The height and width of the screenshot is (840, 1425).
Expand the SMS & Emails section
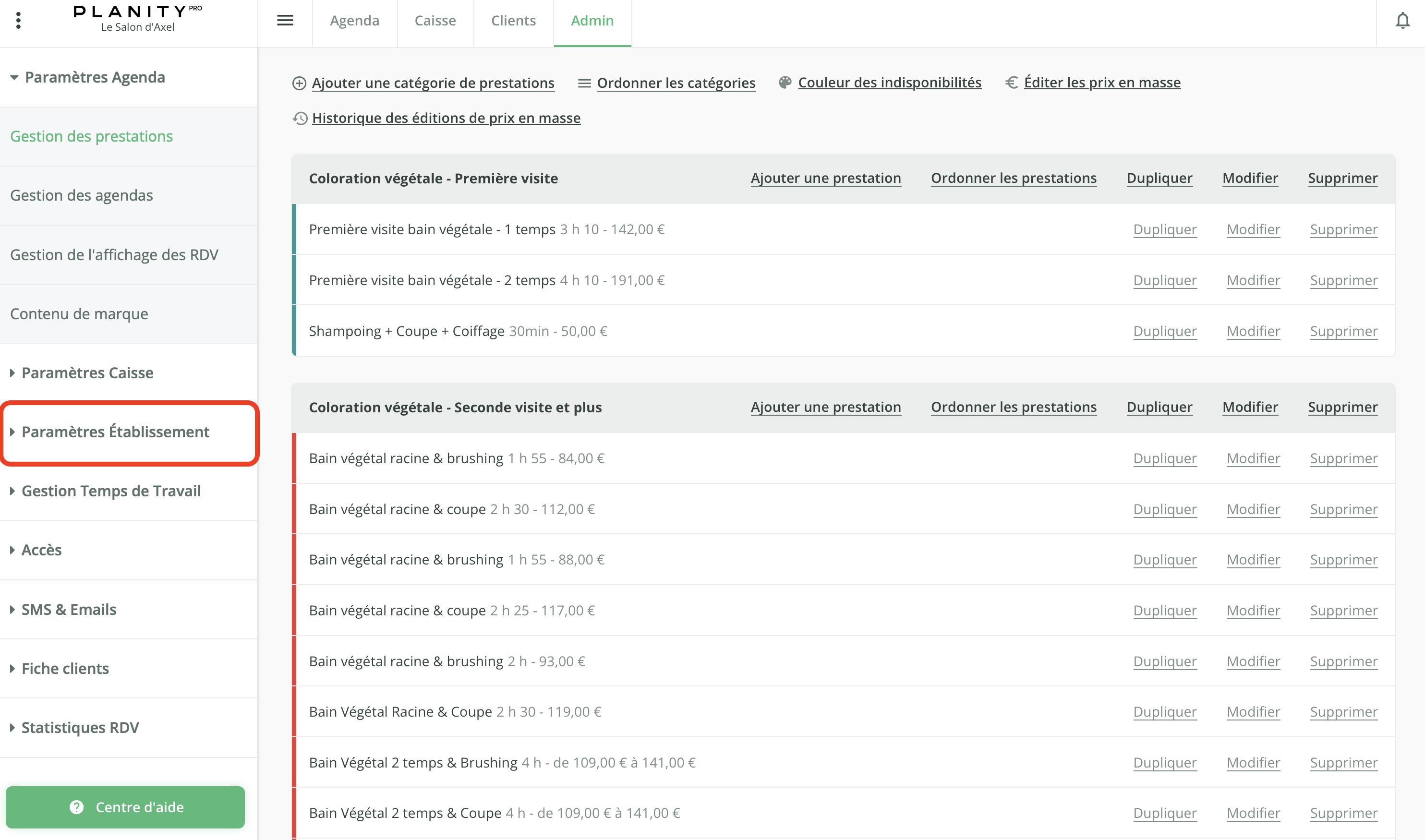pyautogui.click(x=69, y=610)
